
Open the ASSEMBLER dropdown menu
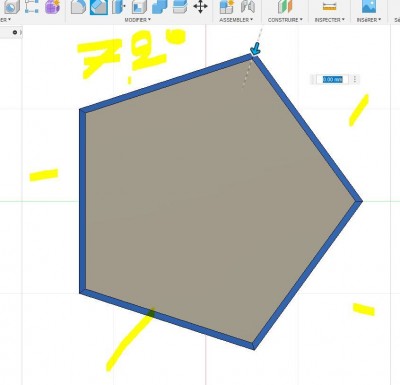point(236,20)
